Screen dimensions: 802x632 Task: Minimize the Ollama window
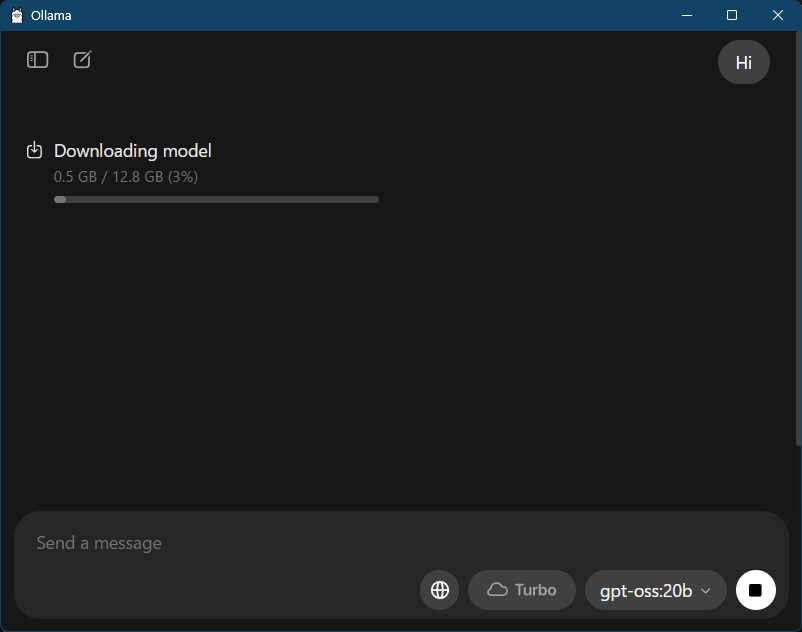[x=686, y=15]
